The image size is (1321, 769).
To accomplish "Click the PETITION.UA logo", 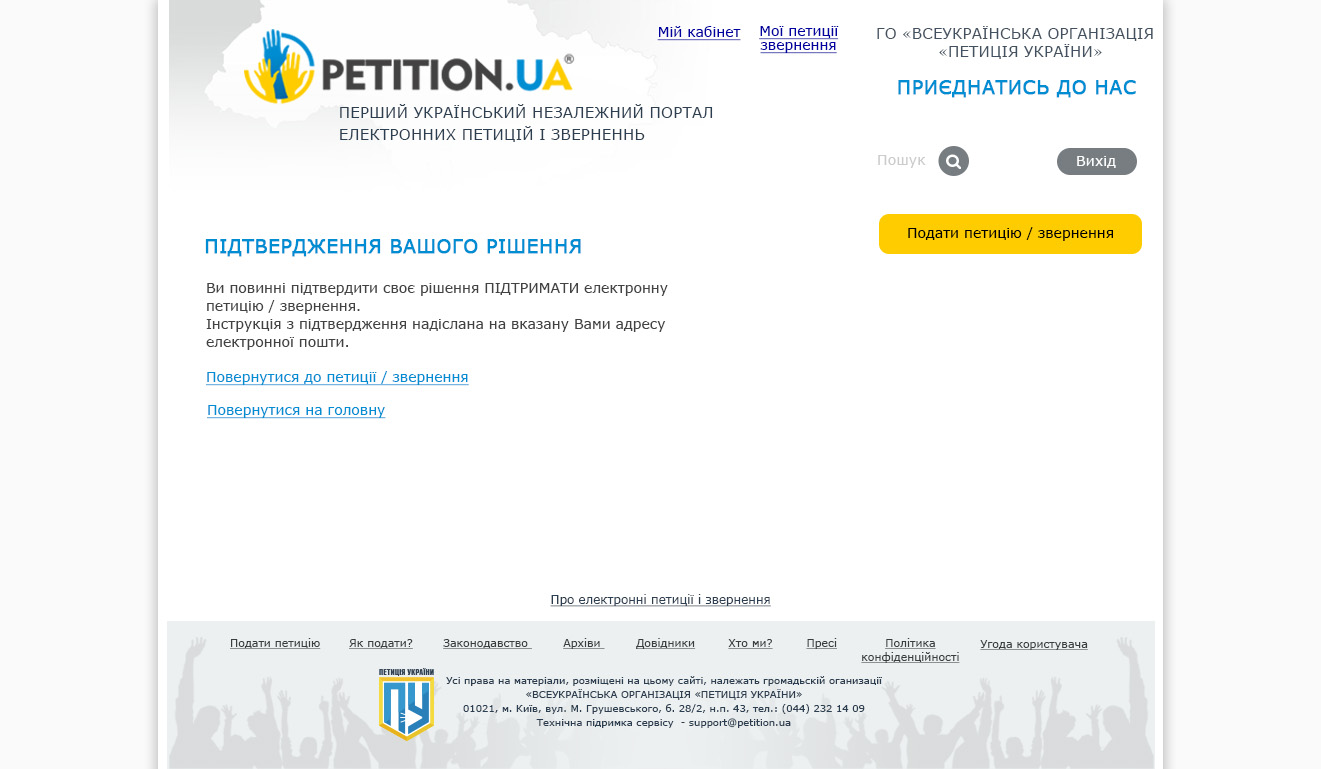I will click(409, 67).
